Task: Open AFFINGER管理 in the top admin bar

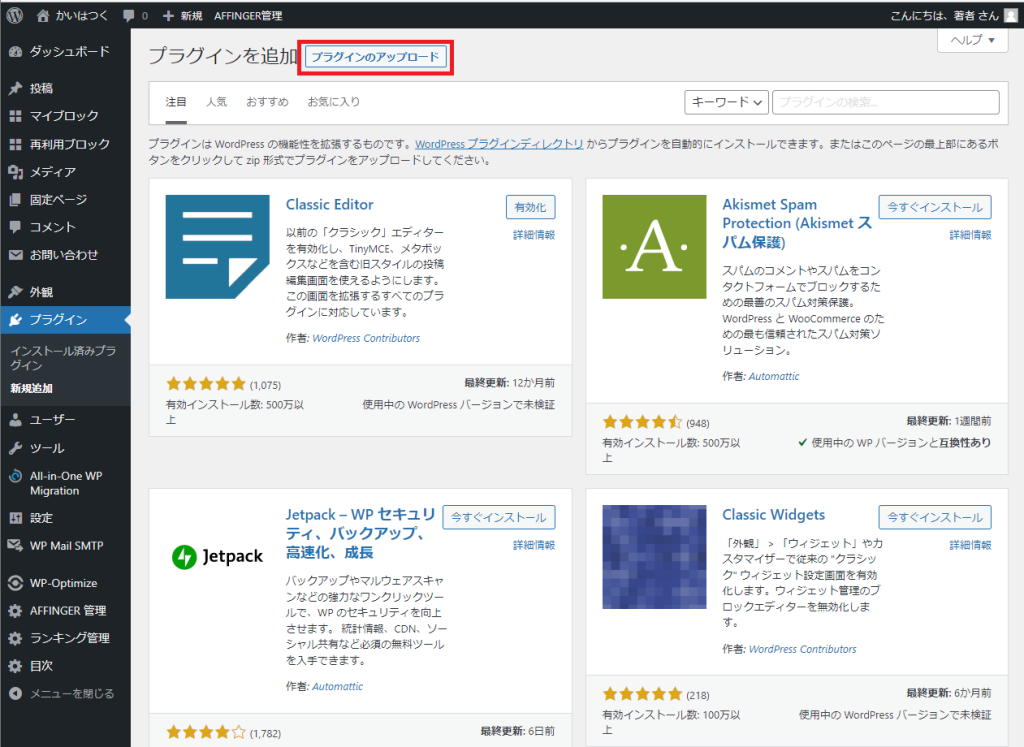Action: (248, 16)
